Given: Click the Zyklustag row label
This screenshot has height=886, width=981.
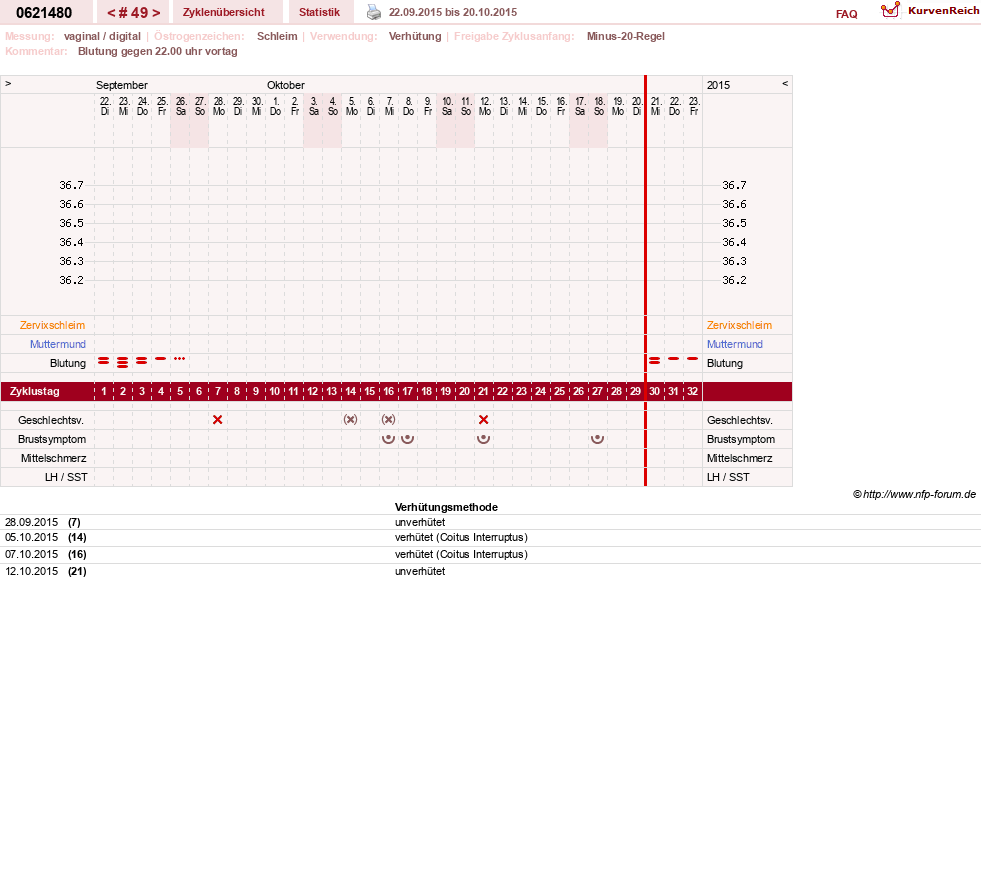Looking at the screenshot, I should pos(34,392).
